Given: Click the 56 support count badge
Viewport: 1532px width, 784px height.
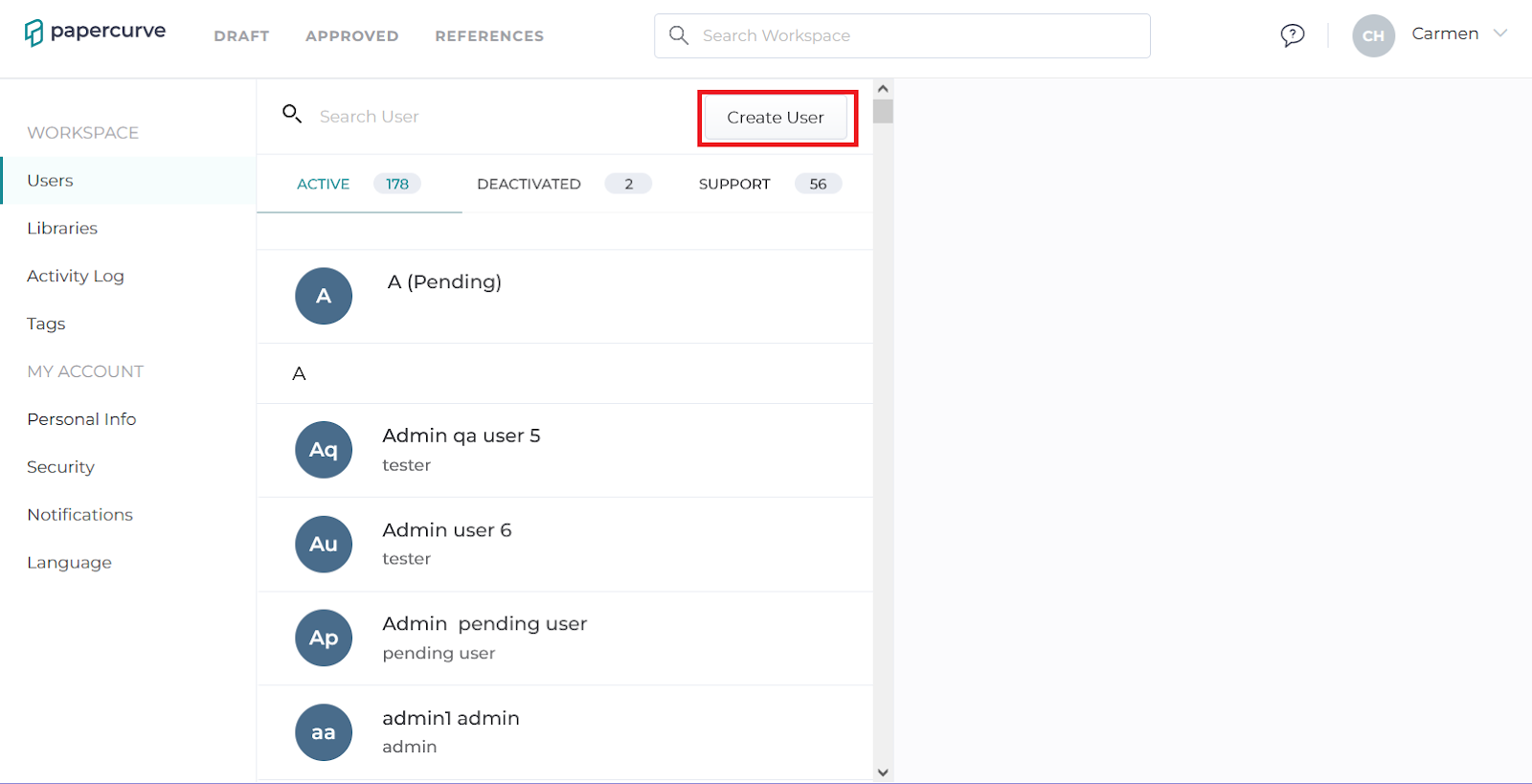Looking at the screenshot, I should pos(818,184).
